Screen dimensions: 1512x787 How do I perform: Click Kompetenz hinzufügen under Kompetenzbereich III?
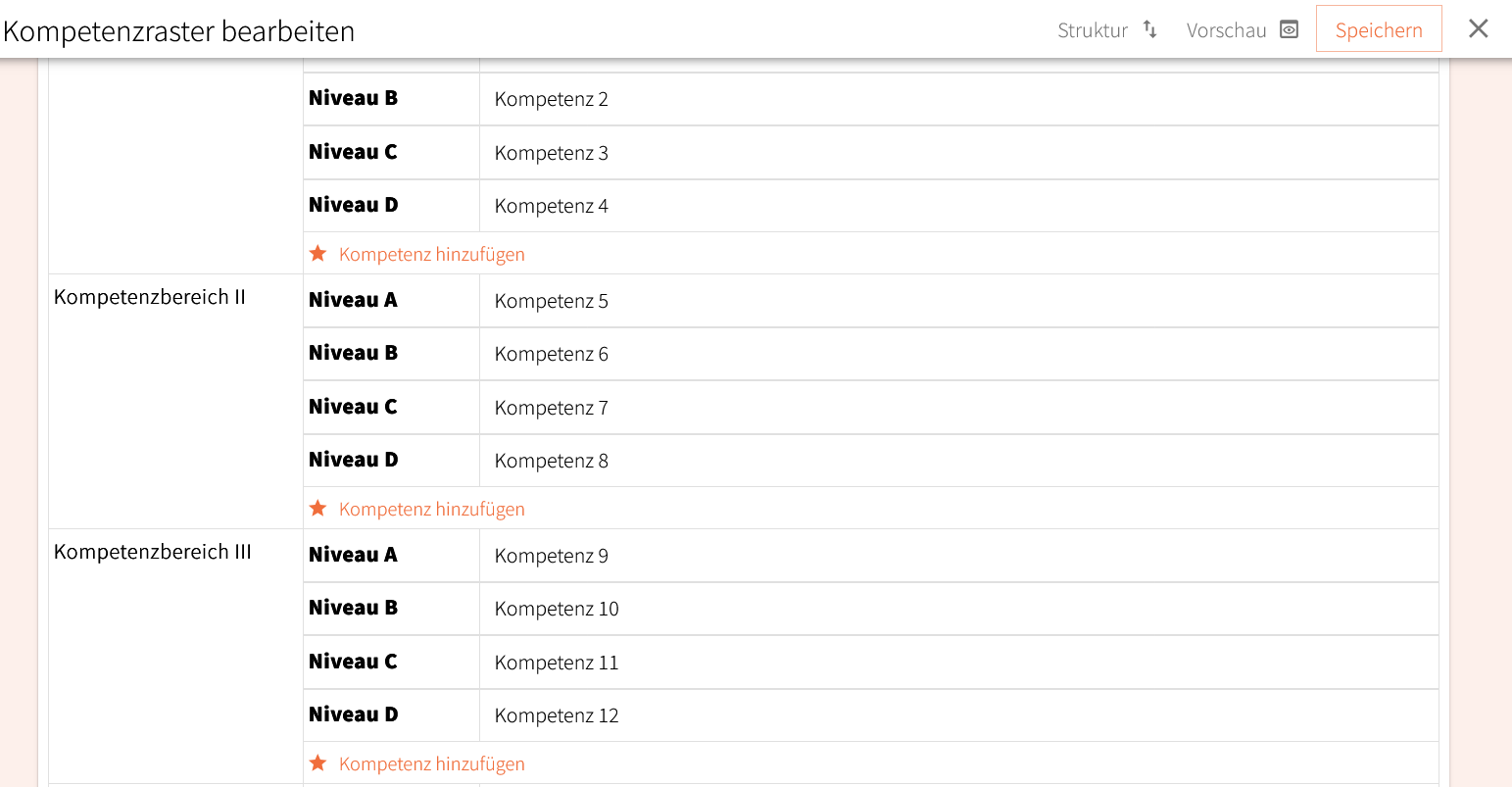(x=431, y=763)
